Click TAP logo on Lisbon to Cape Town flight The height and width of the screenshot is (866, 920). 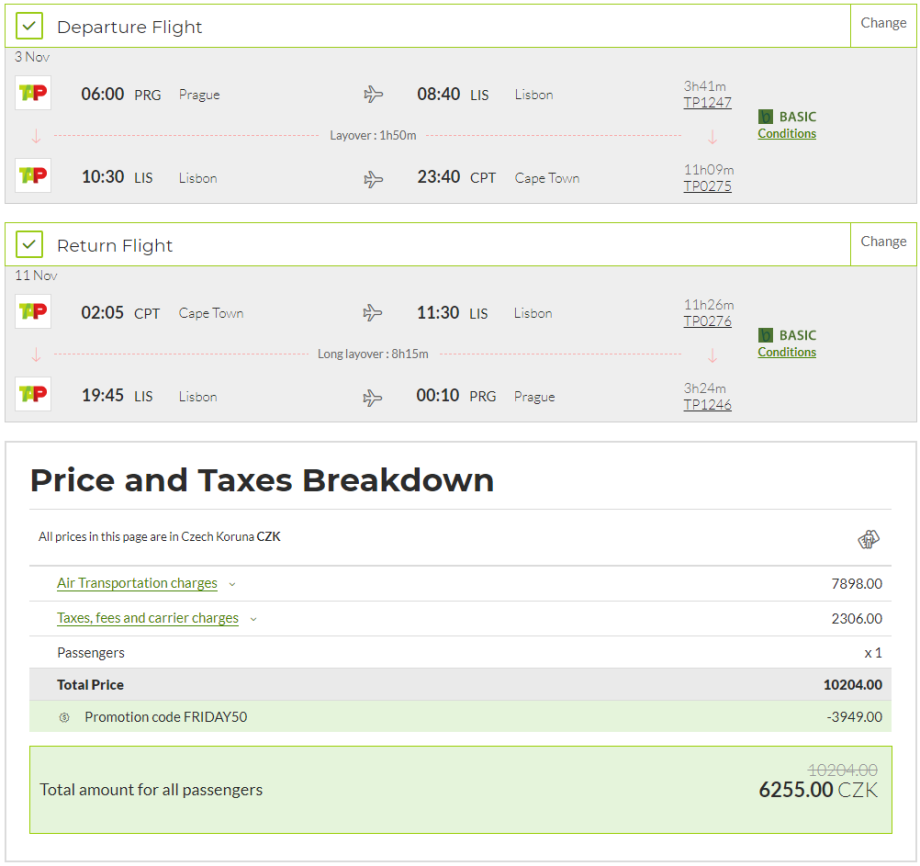[33, 176]
